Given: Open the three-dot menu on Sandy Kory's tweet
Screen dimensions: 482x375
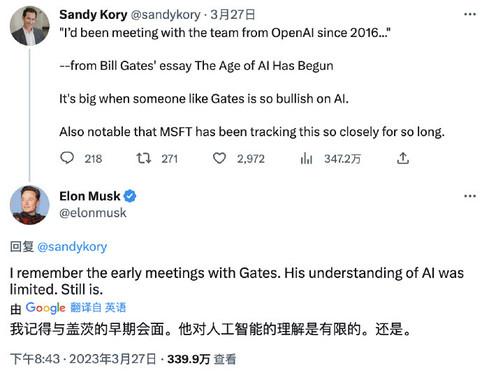Looking at the screenshot, I should pos(470,14).
